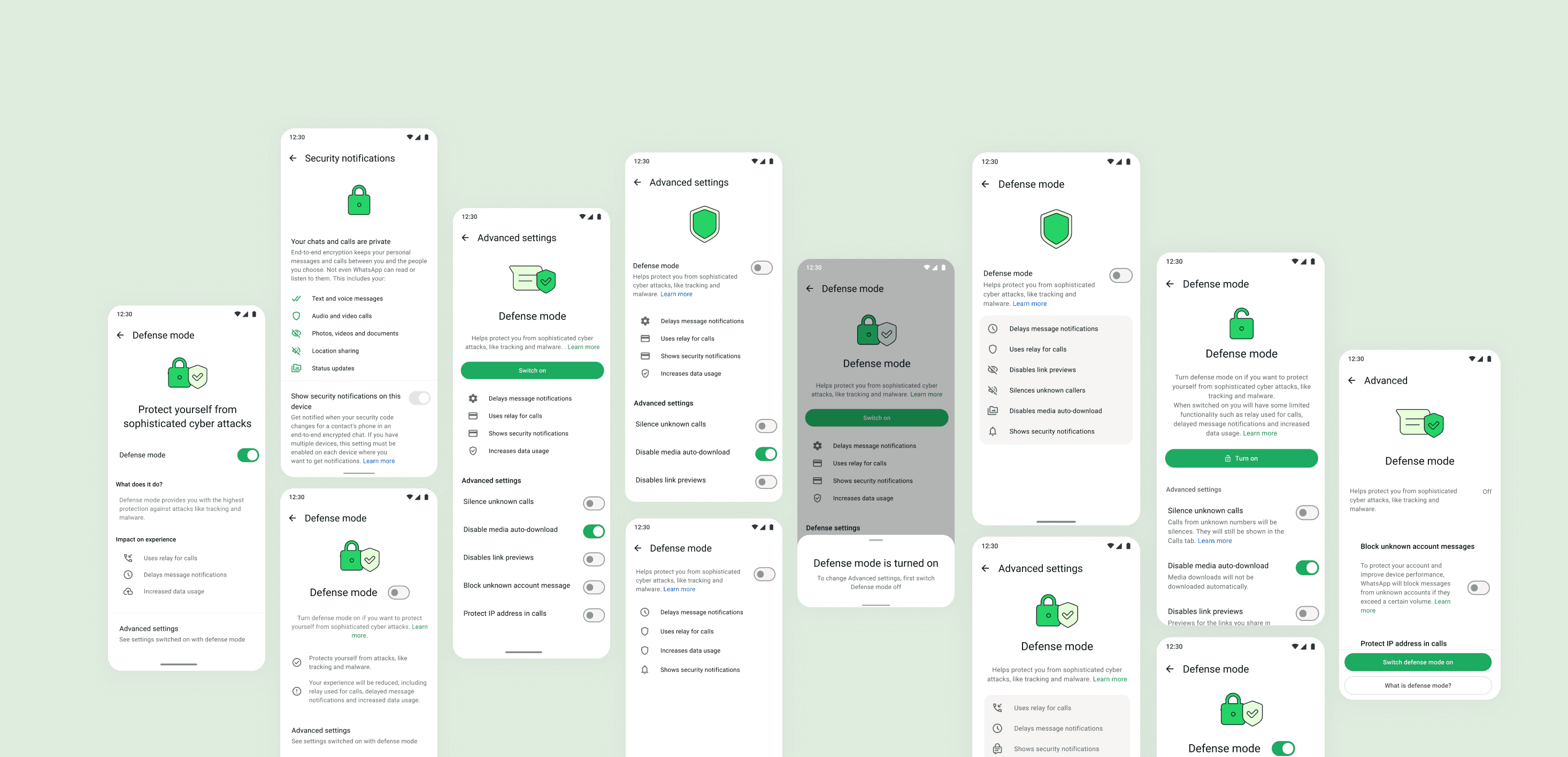
Task: Turn off Defense mode under Protect yourself heading
Action: 248,456
